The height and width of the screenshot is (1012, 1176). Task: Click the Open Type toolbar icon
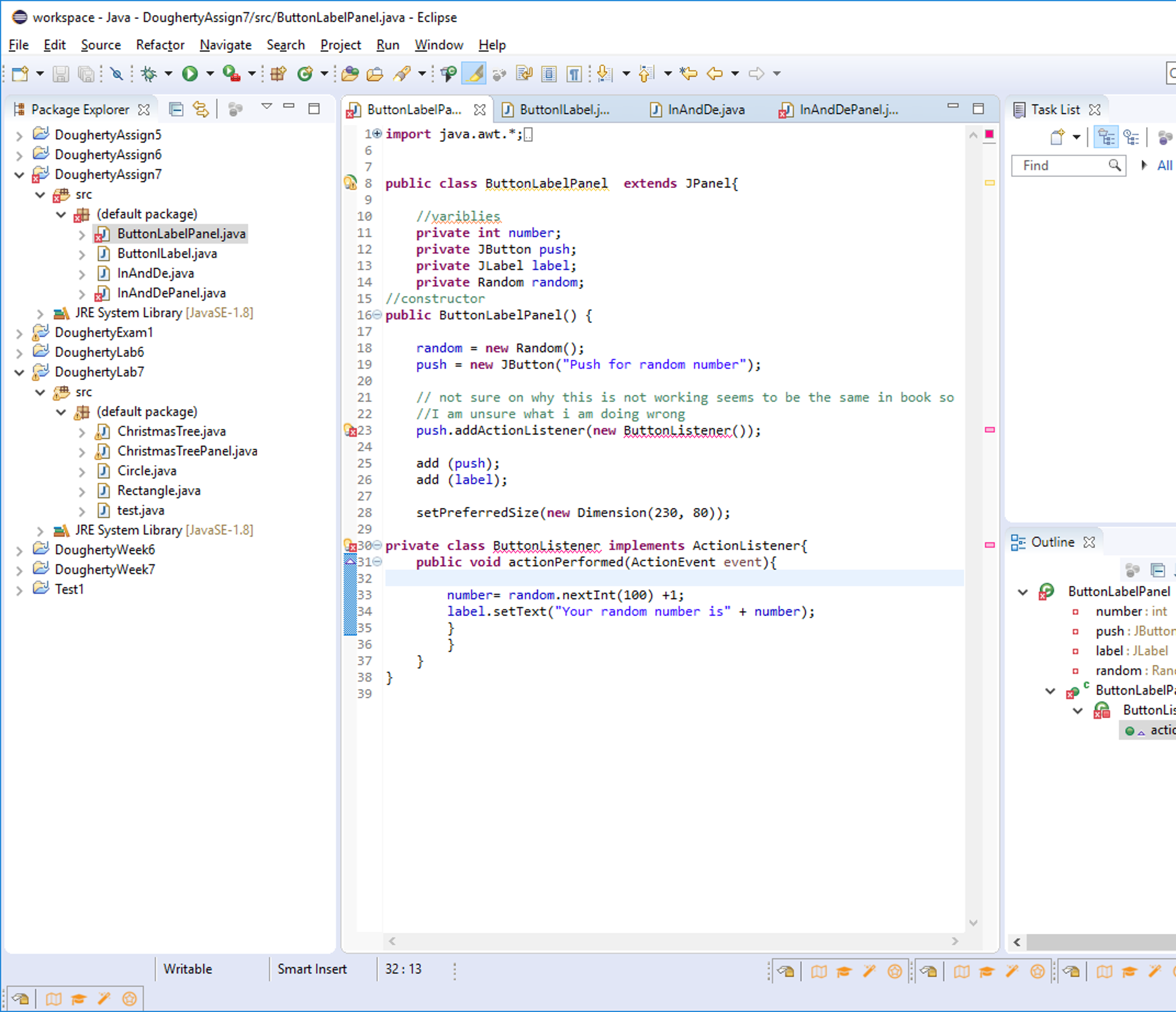pyautogui.click(x=349, y=74)
